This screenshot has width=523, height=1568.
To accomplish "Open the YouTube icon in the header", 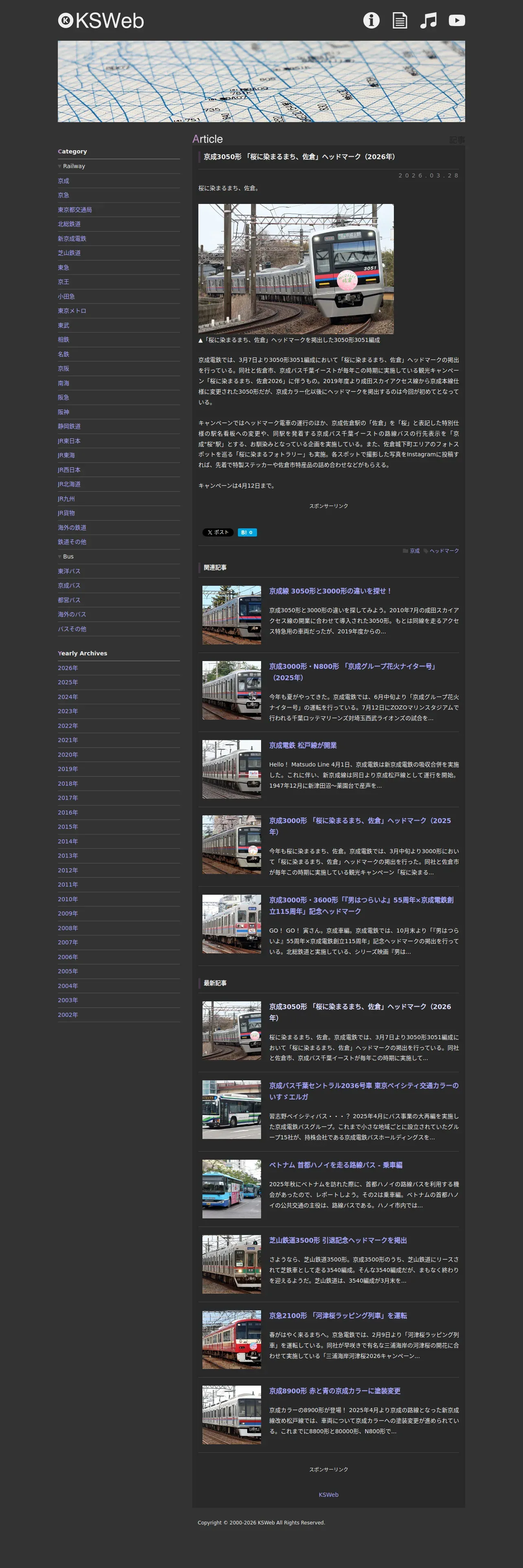I will click(457, 21).
